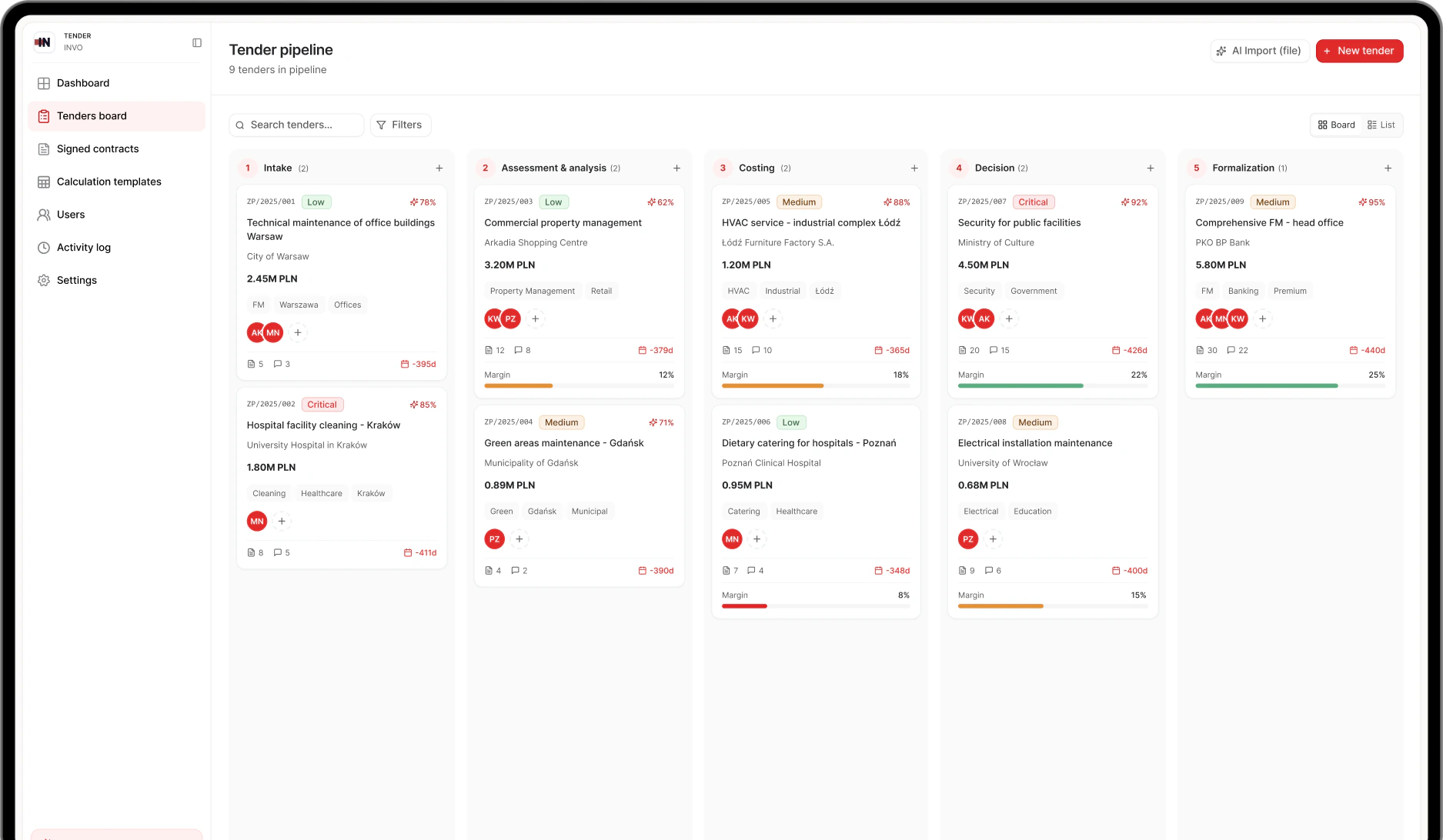Add assignee to Security for public facilities card
Image resolution: width=1443 pixels, height=840 pixels.
point(1009,319)
